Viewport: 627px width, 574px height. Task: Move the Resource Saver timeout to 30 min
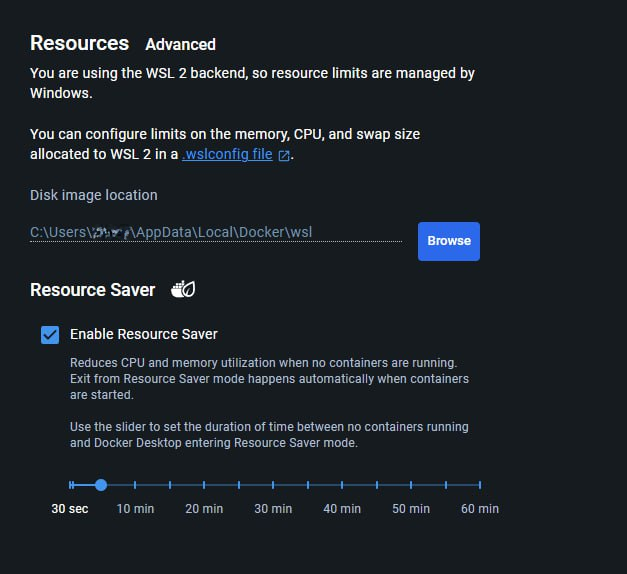(x=273, y=485)
